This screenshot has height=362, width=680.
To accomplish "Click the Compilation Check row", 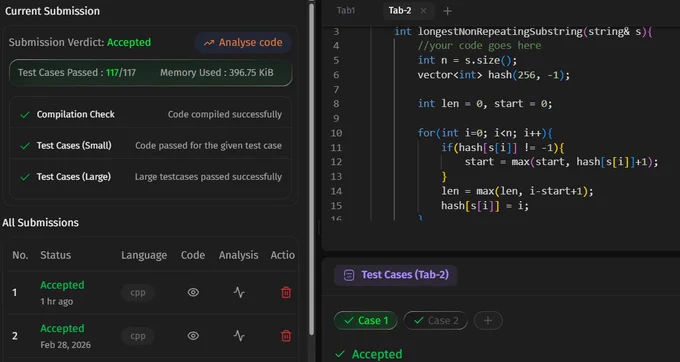I will [150, 114].
